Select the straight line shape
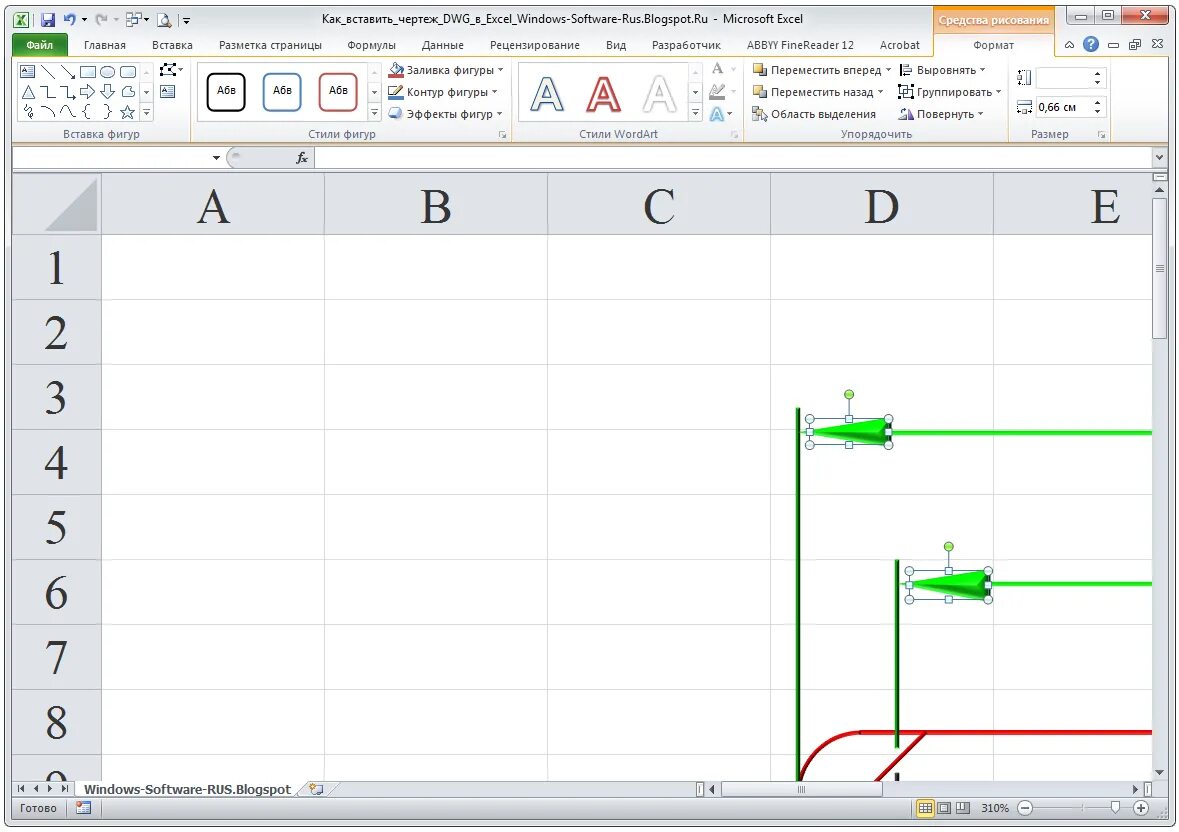This screenshot has width=1179, height=832. (x=48, y=72)
